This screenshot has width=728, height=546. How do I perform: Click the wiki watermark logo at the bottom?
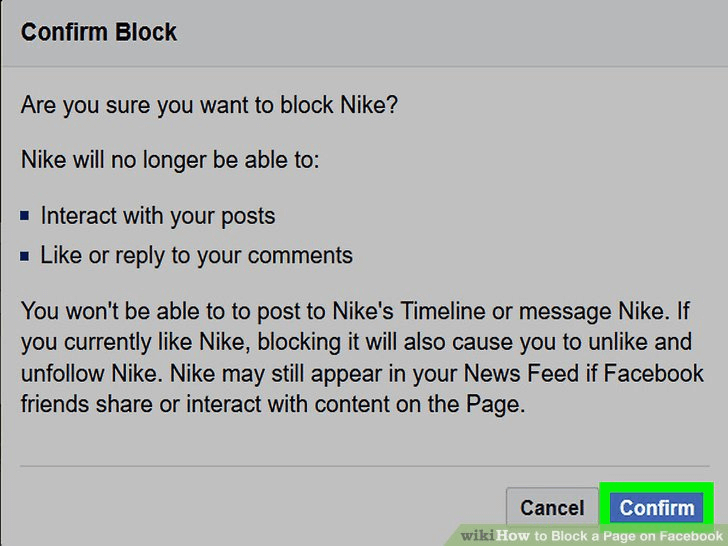coord(478,535)
